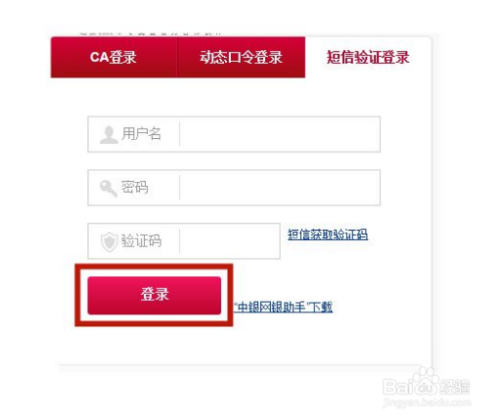Select the 短信验证登录 tab
500x420 pixels.
pyautogui.click(x=368, y=57)
